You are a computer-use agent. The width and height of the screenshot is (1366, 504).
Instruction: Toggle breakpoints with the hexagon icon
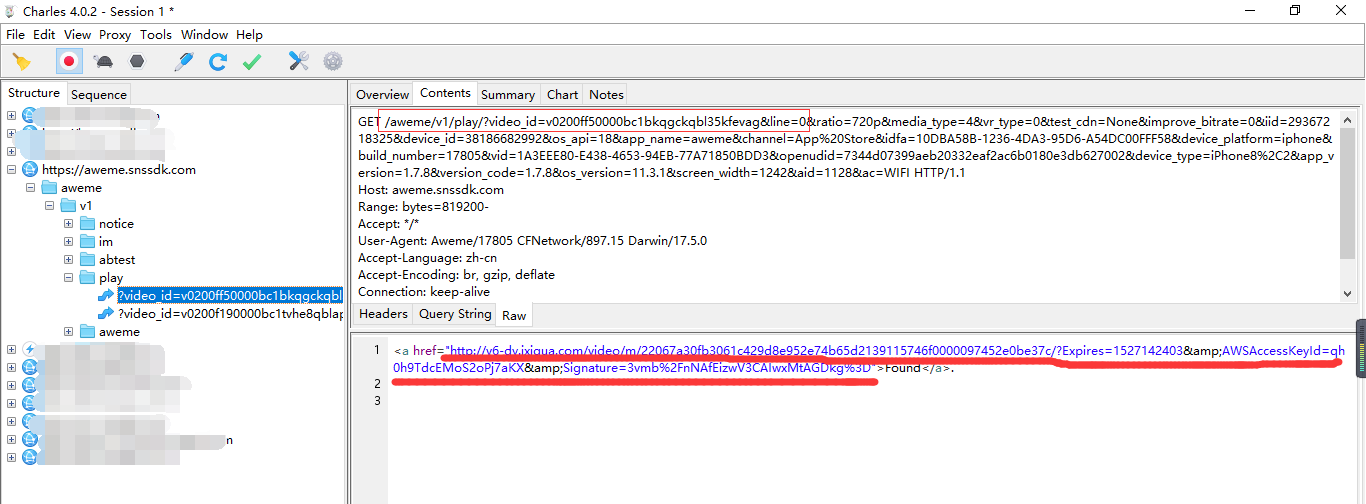137,61
